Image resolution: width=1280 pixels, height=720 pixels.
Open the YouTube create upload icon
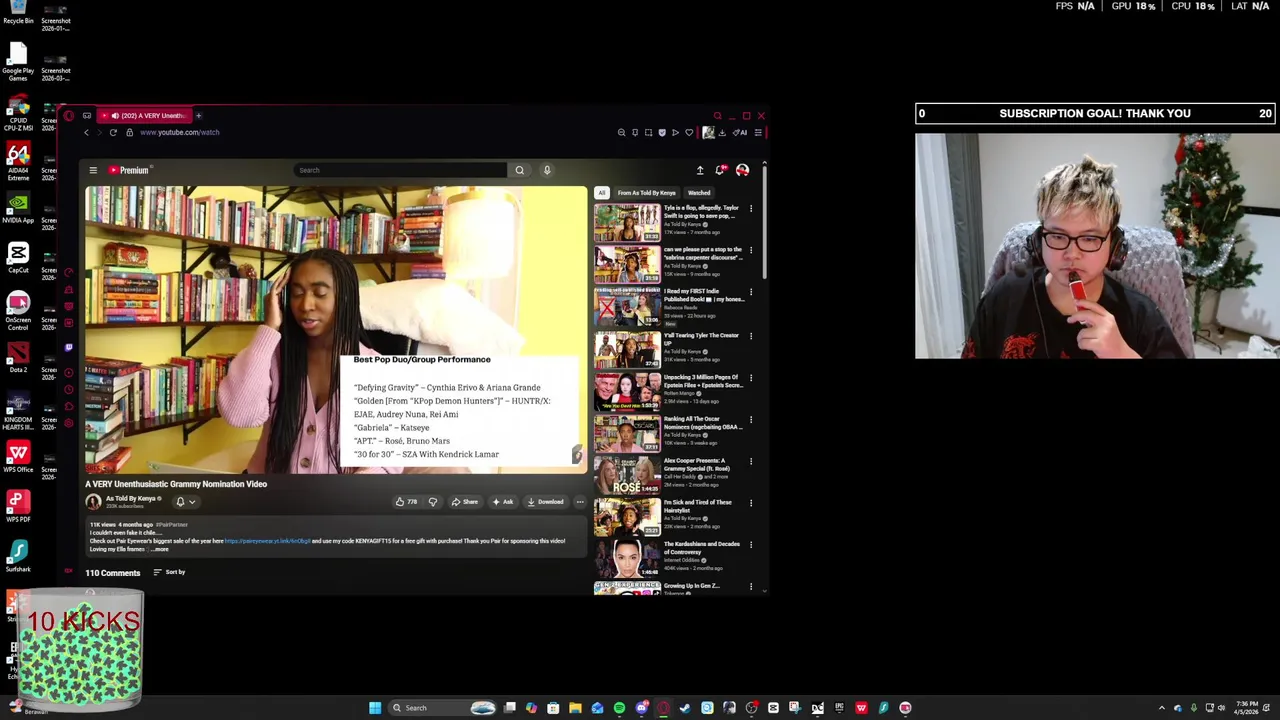(x=700, y=170)
